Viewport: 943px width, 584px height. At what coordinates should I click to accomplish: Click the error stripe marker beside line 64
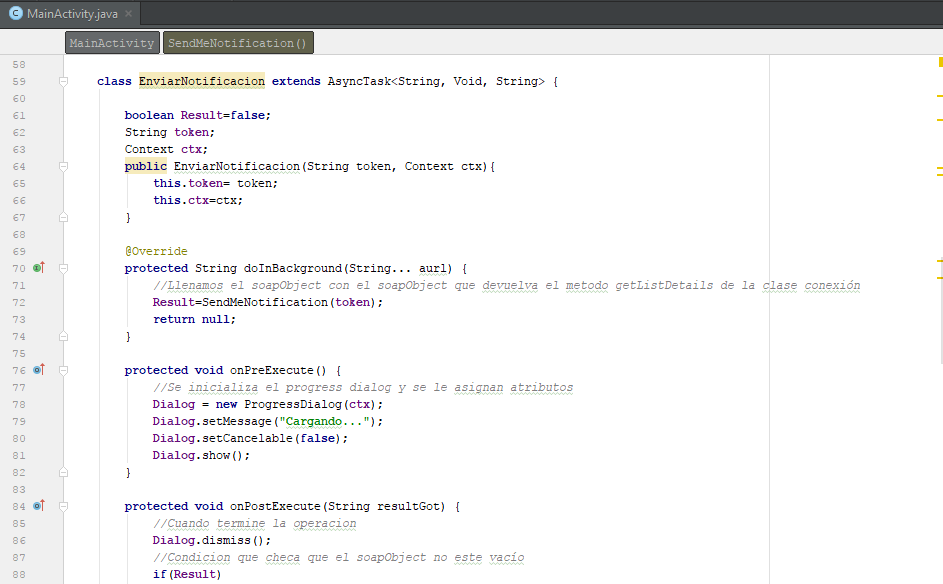[939, 168]
